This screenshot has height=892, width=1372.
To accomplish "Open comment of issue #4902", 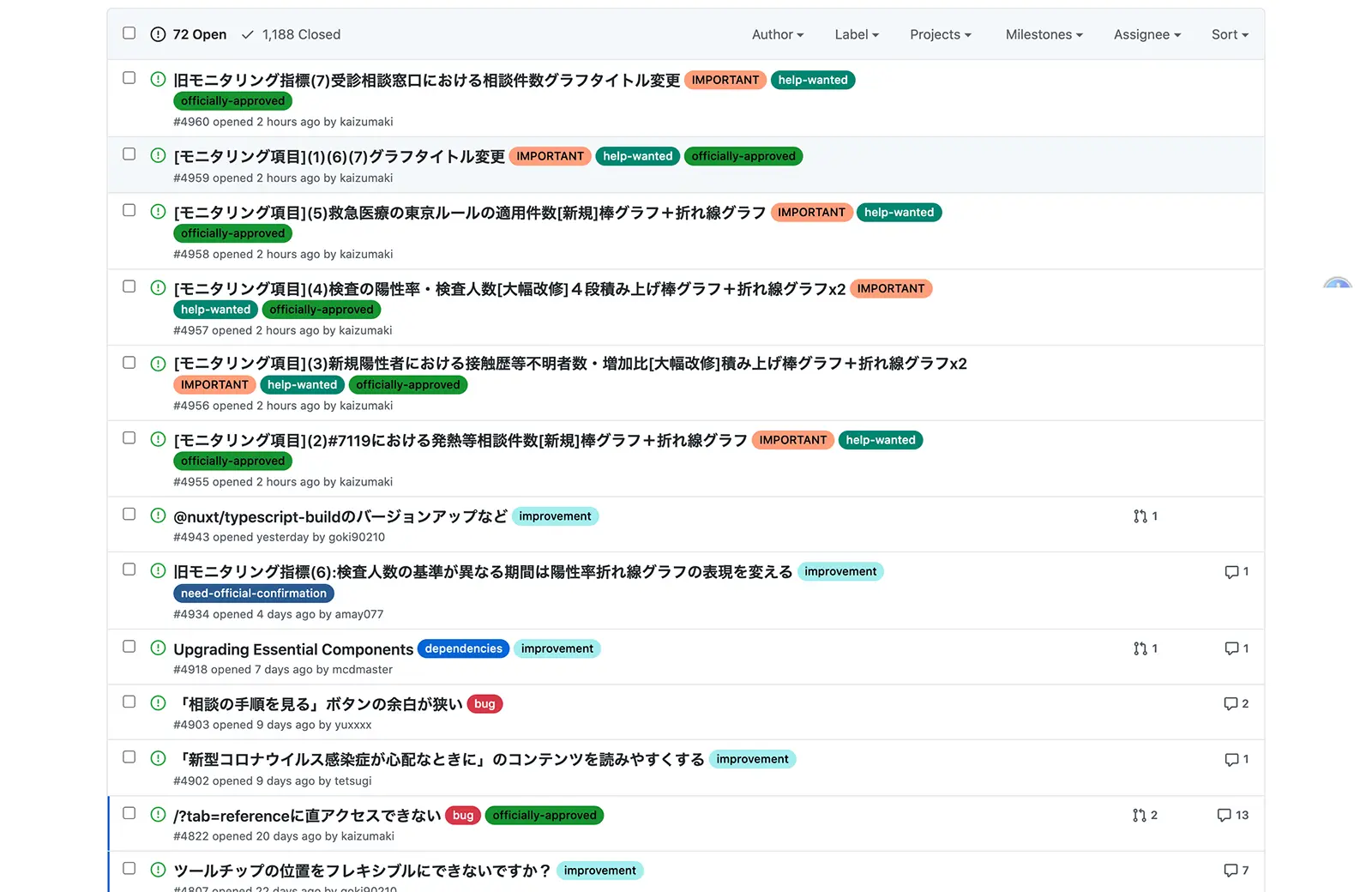I will 1237,759.
